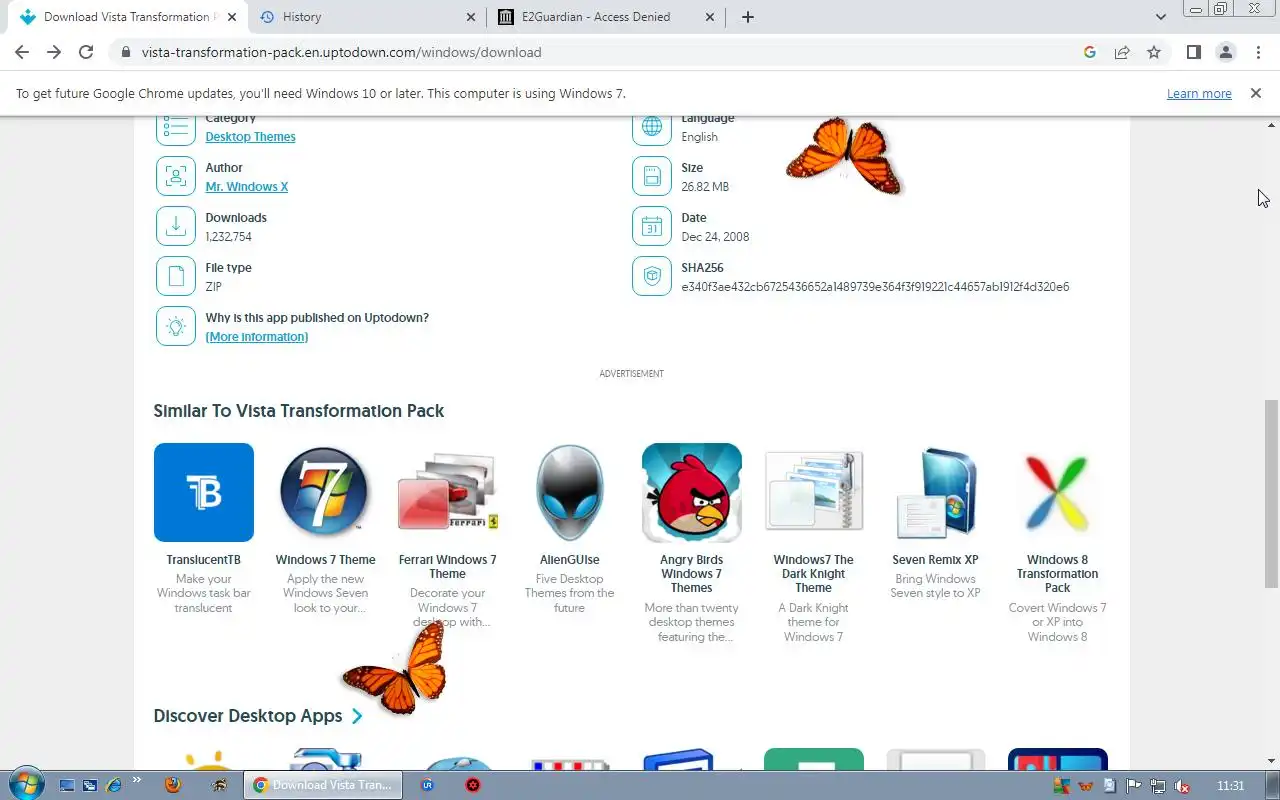
Task: Click the lightbulb information icon
Action: [x=176, y=326]
